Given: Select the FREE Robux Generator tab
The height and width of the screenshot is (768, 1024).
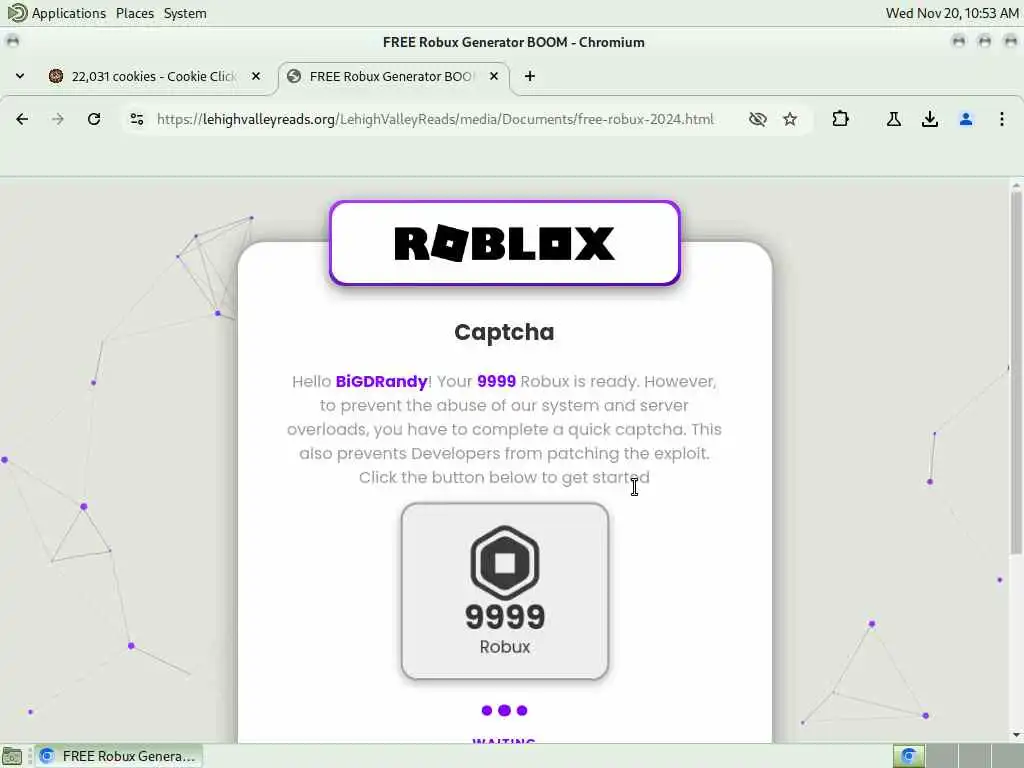Looking at the screenshot, I should coord(394,76).
